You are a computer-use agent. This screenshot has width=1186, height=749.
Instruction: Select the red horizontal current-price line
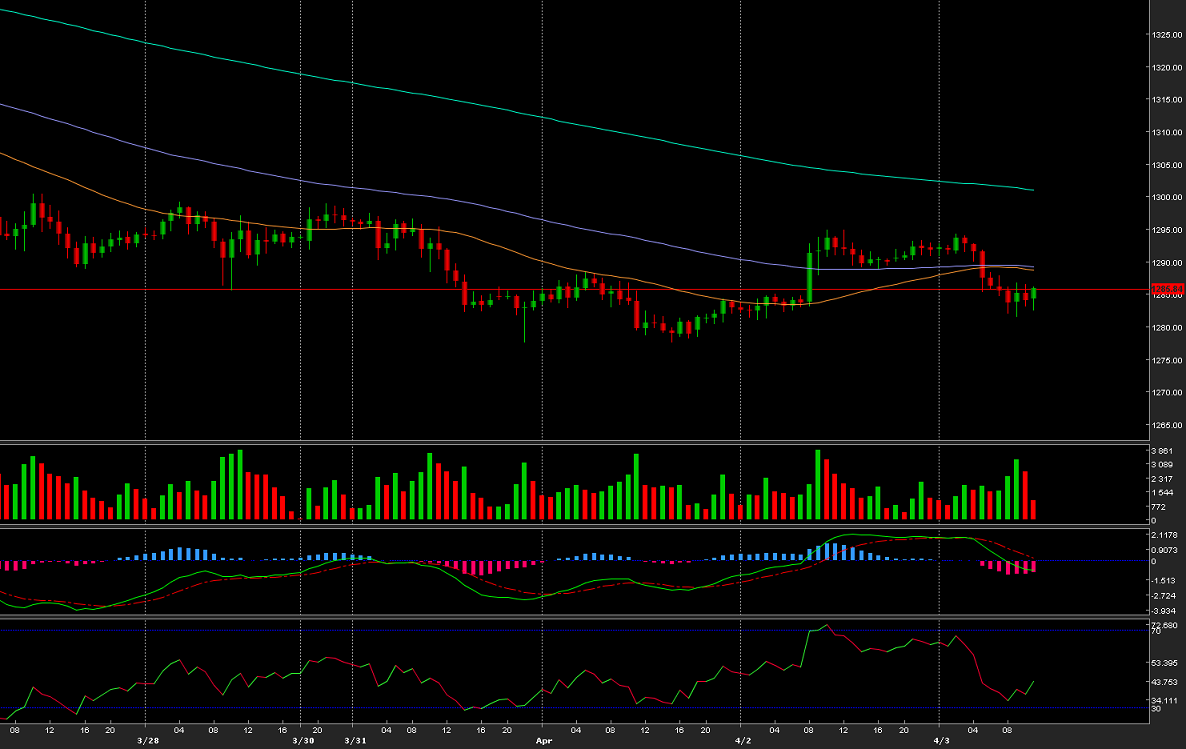tap(575, 290)
